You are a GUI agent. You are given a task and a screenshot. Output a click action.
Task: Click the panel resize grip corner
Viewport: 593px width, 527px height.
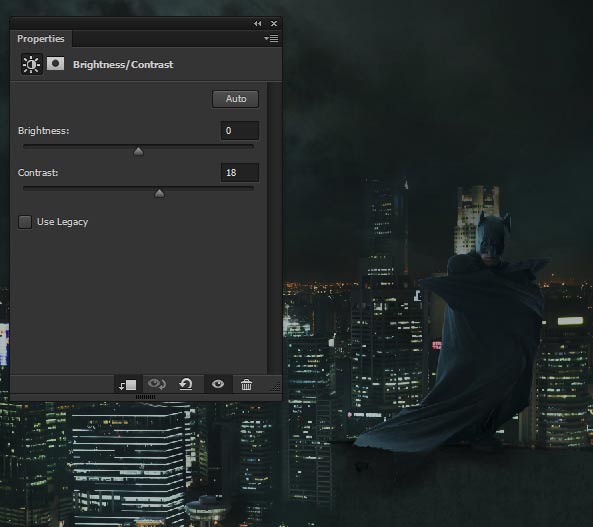276,386
